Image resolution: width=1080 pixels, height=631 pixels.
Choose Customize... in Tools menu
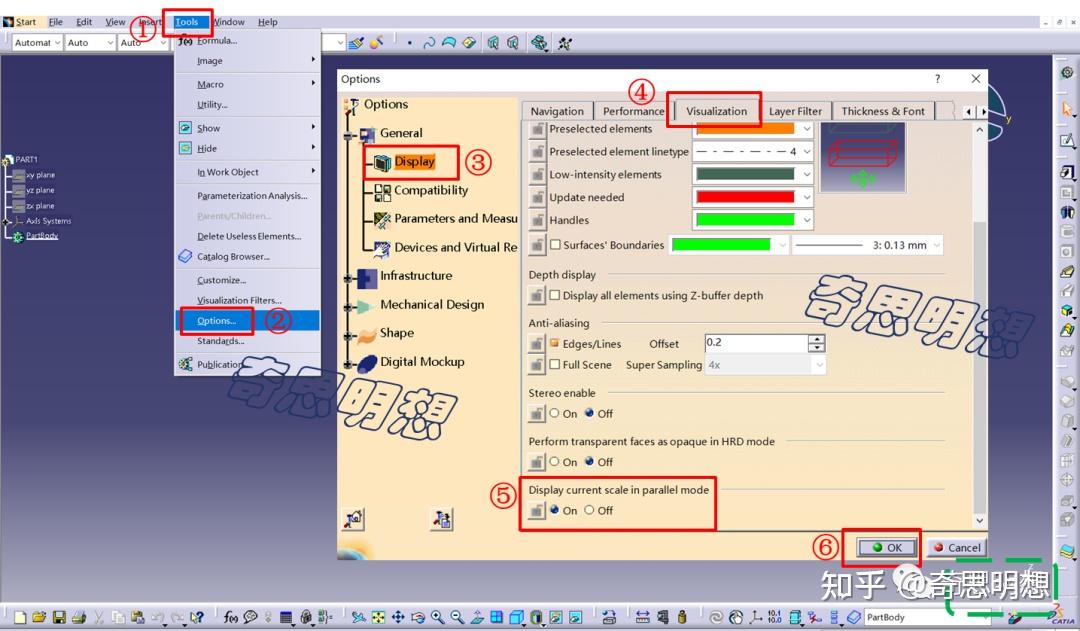(221, 280)
